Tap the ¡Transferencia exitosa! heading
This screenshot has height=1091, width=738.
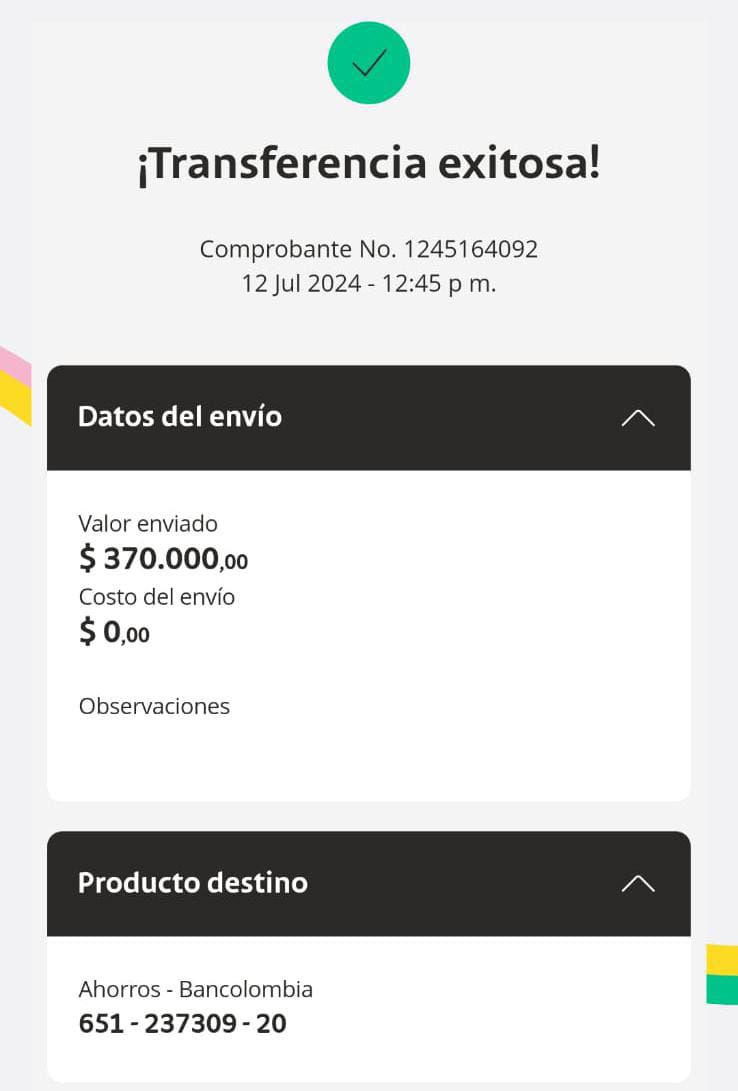[x=368, y=165]
